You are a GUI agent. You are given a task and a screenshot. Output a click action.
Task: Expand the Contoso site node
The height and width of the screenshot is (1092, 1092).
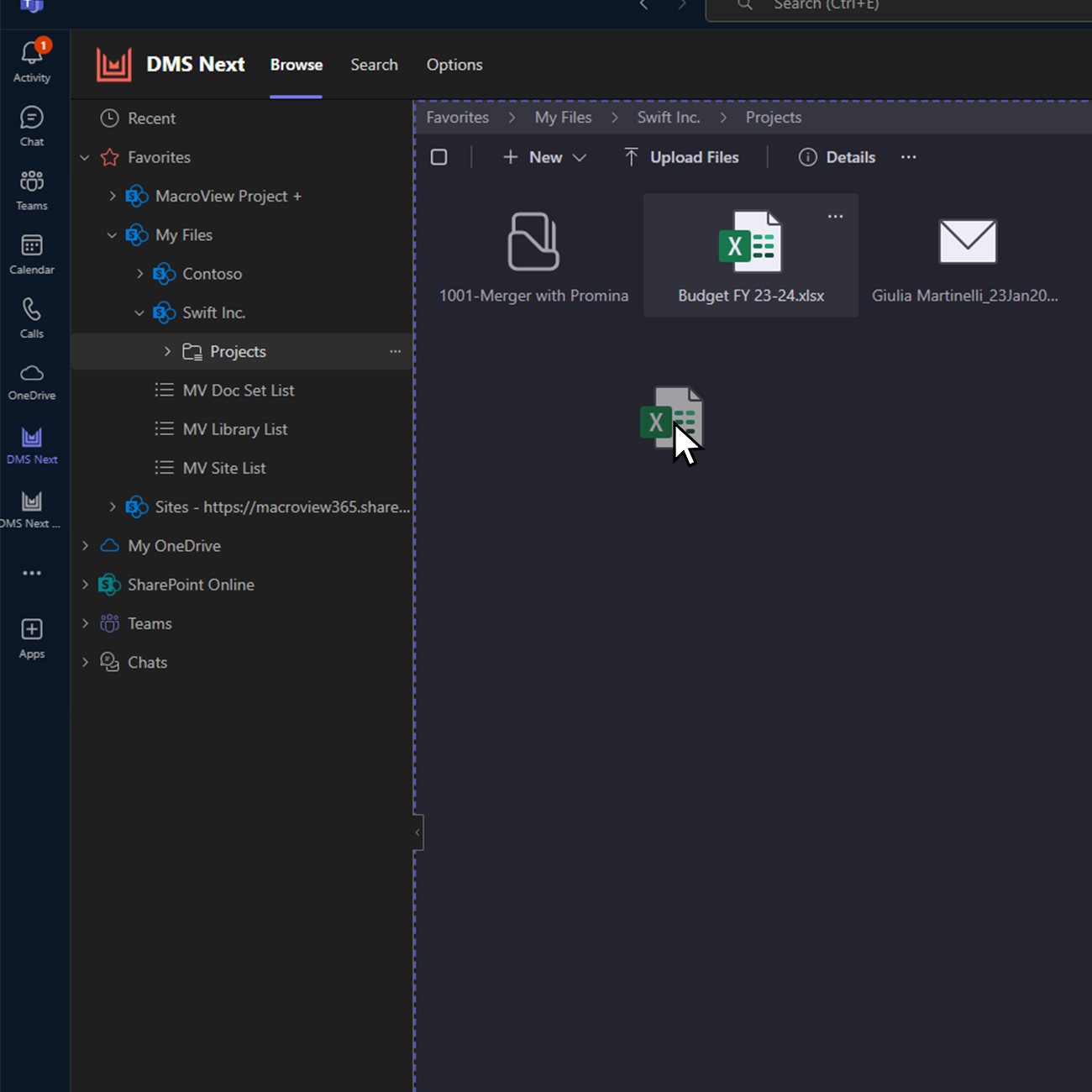140,274
